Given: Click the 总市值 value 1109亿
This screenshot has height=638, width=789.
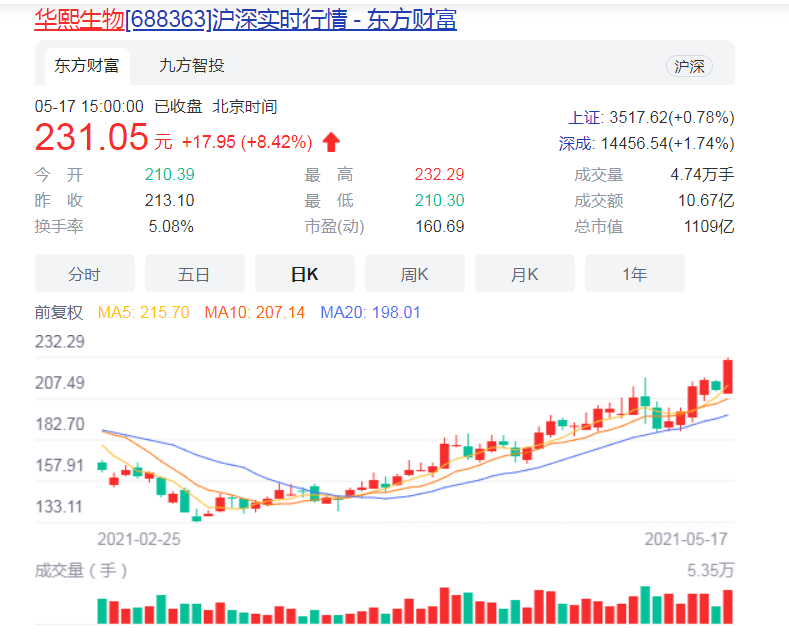Looking at the screenshot, I should 709,226.
